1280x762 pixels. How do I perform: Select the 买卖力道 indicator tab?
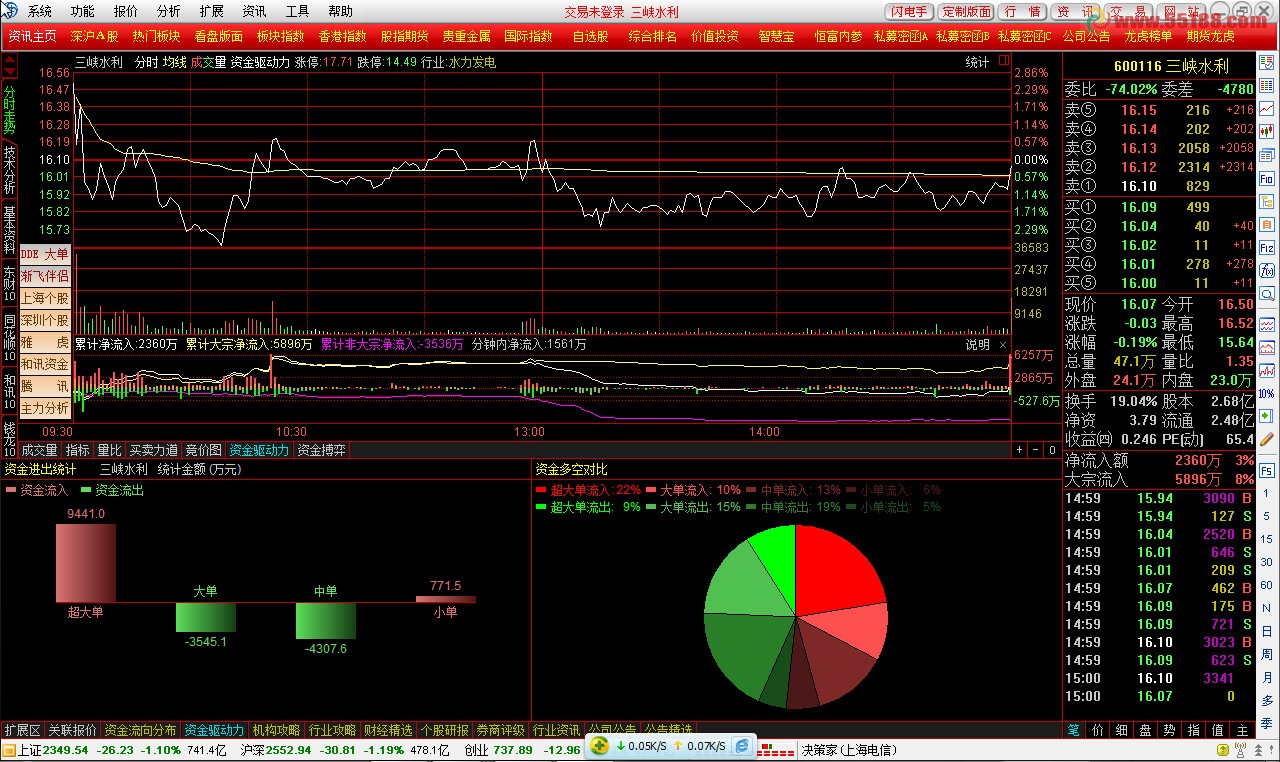tap(153, 450)
